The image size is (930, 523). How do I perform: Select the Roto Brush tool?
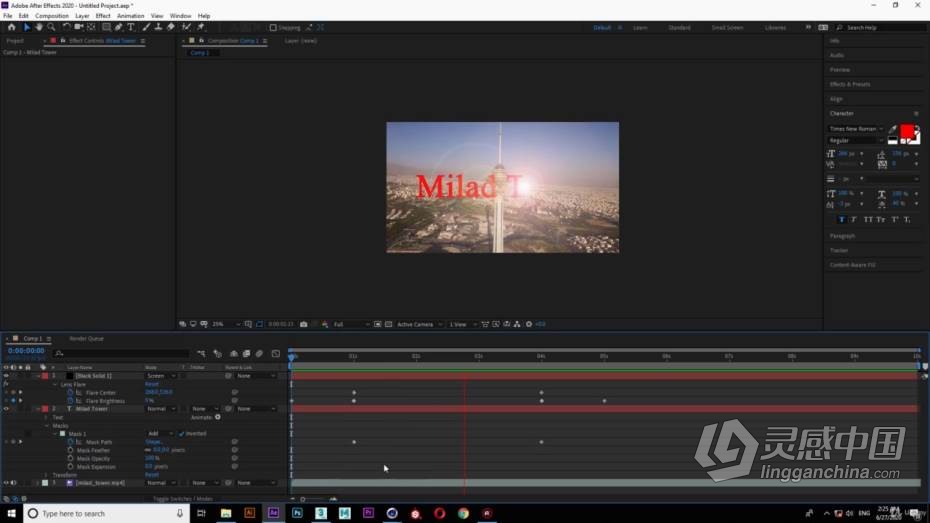click(186, 27)
